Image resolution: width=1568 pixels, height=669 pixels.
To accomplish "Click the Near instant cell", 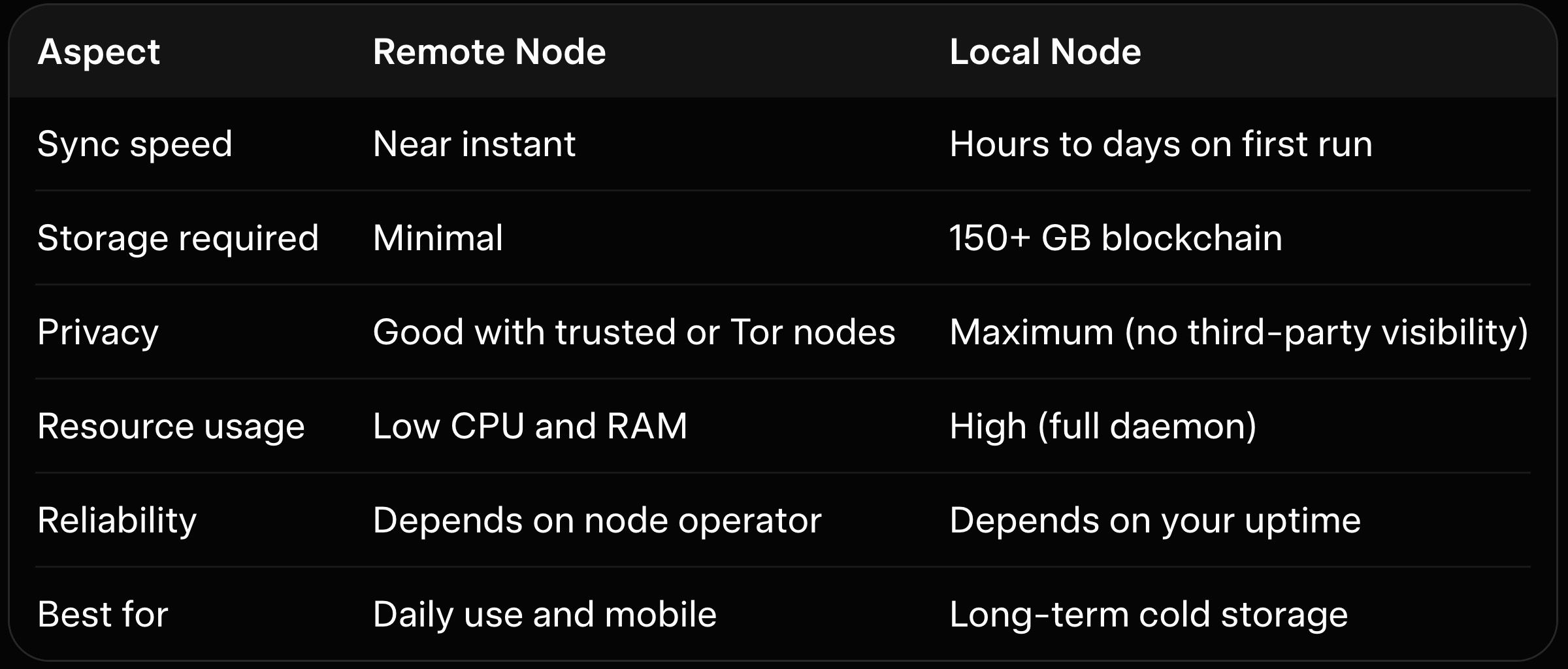I will pyautogui.click(x=474, y=144).
